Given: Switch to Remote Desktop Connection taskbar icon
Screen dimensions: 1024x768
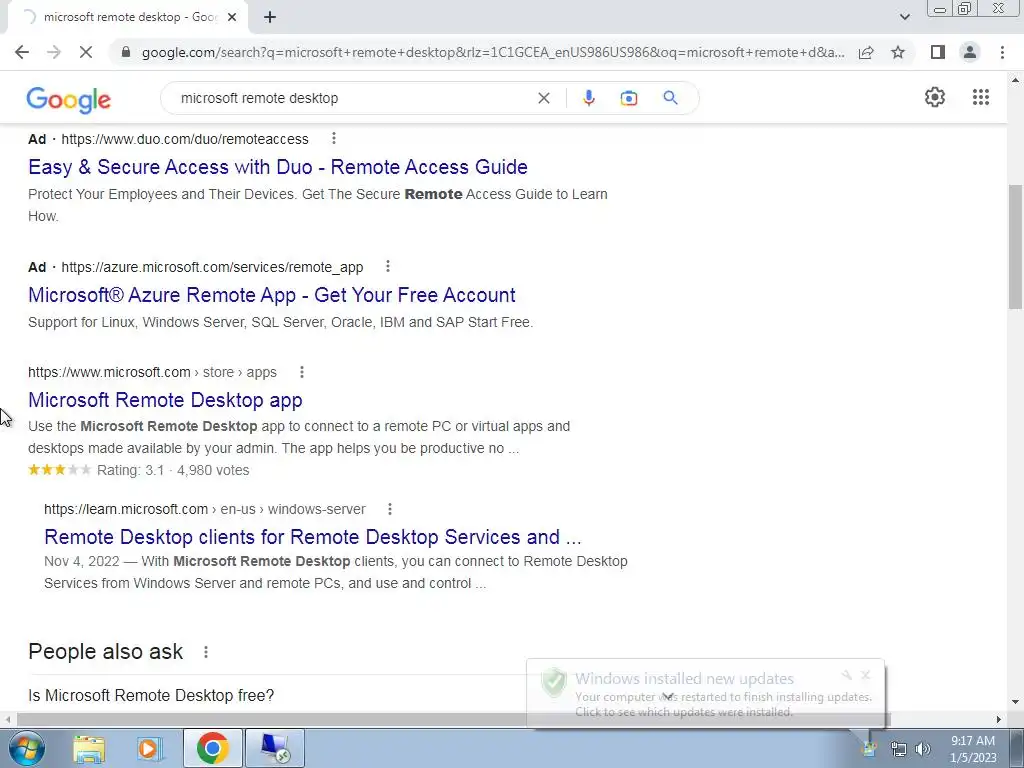Looking at the screenshot, I should 274,748.
